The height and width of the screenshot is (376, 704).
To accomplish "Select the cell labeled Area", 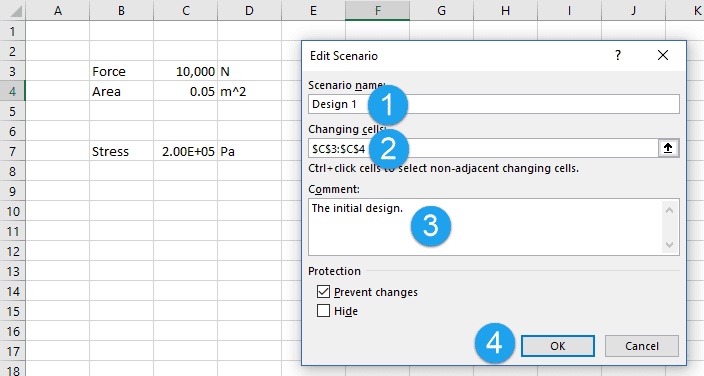I will [121, 91].
